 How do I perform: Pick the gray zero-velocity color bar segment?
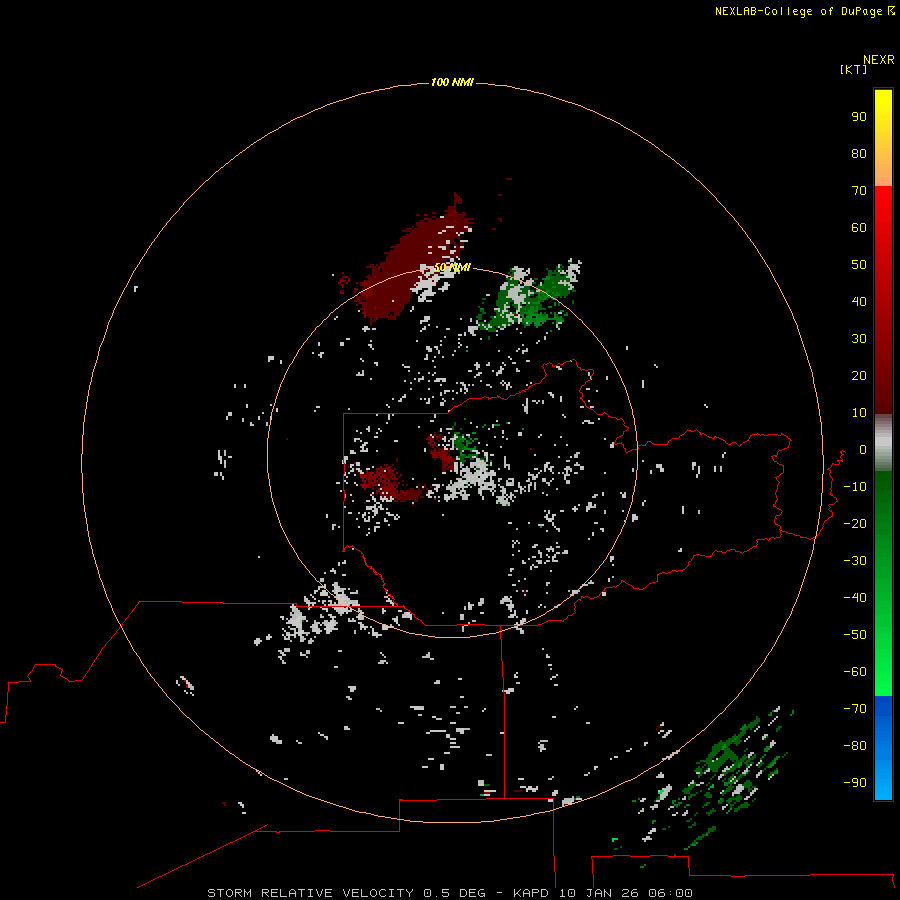click(x=883, y=443)
